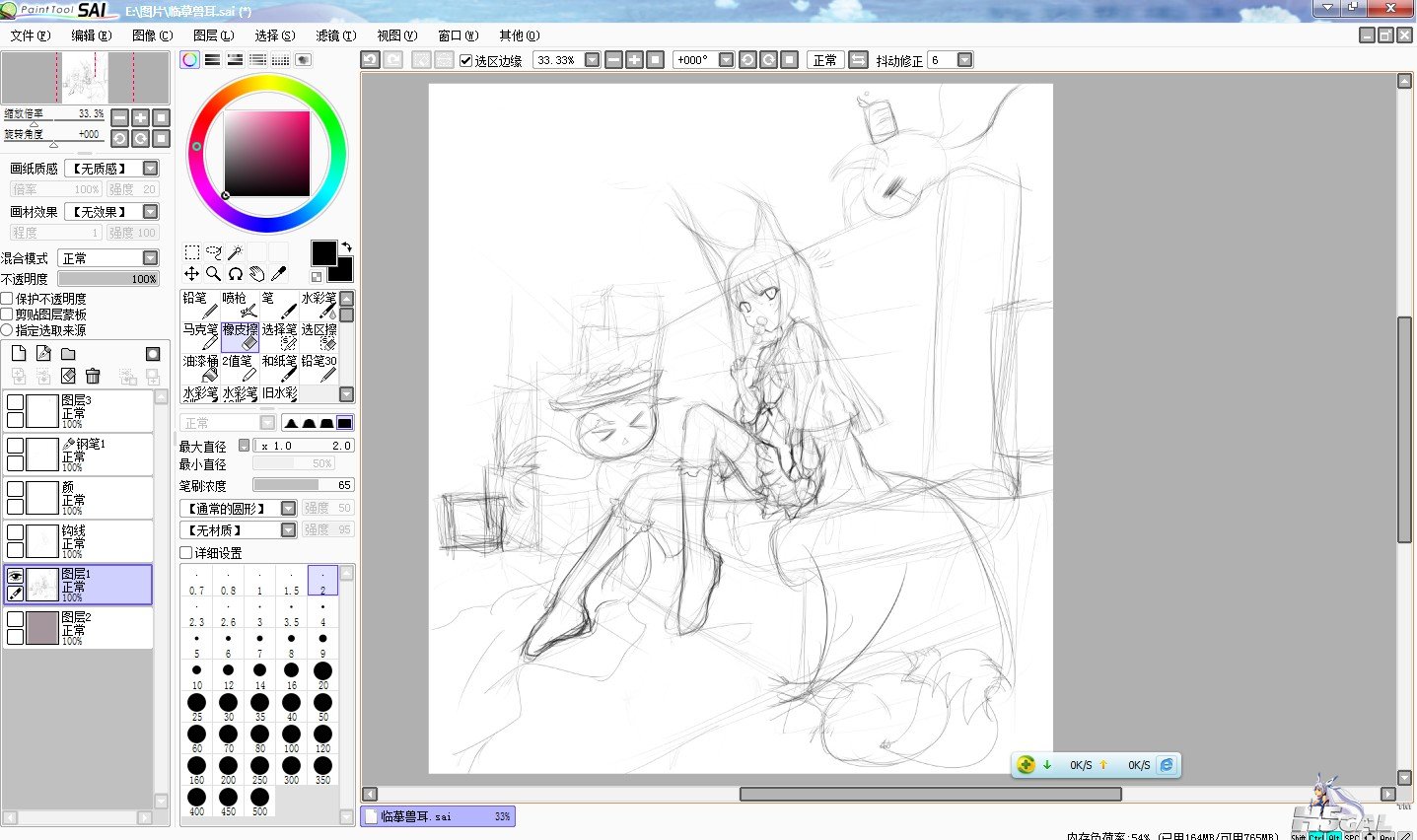Open the 抖动修正 stabilizer dropdown
This screenshot has width=1417, height=840.
964,60
